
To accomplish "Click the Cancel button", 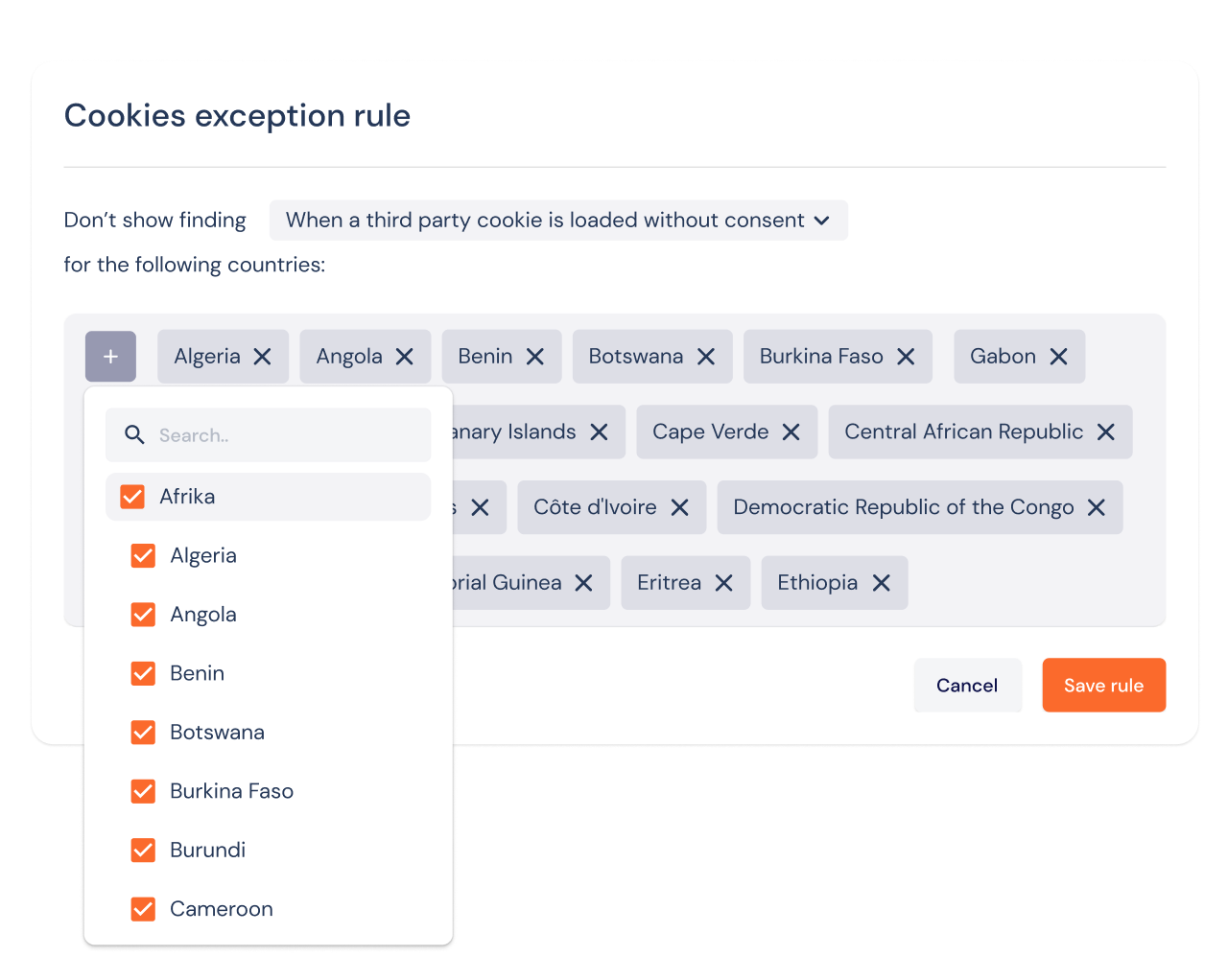I will coord(967,686).
